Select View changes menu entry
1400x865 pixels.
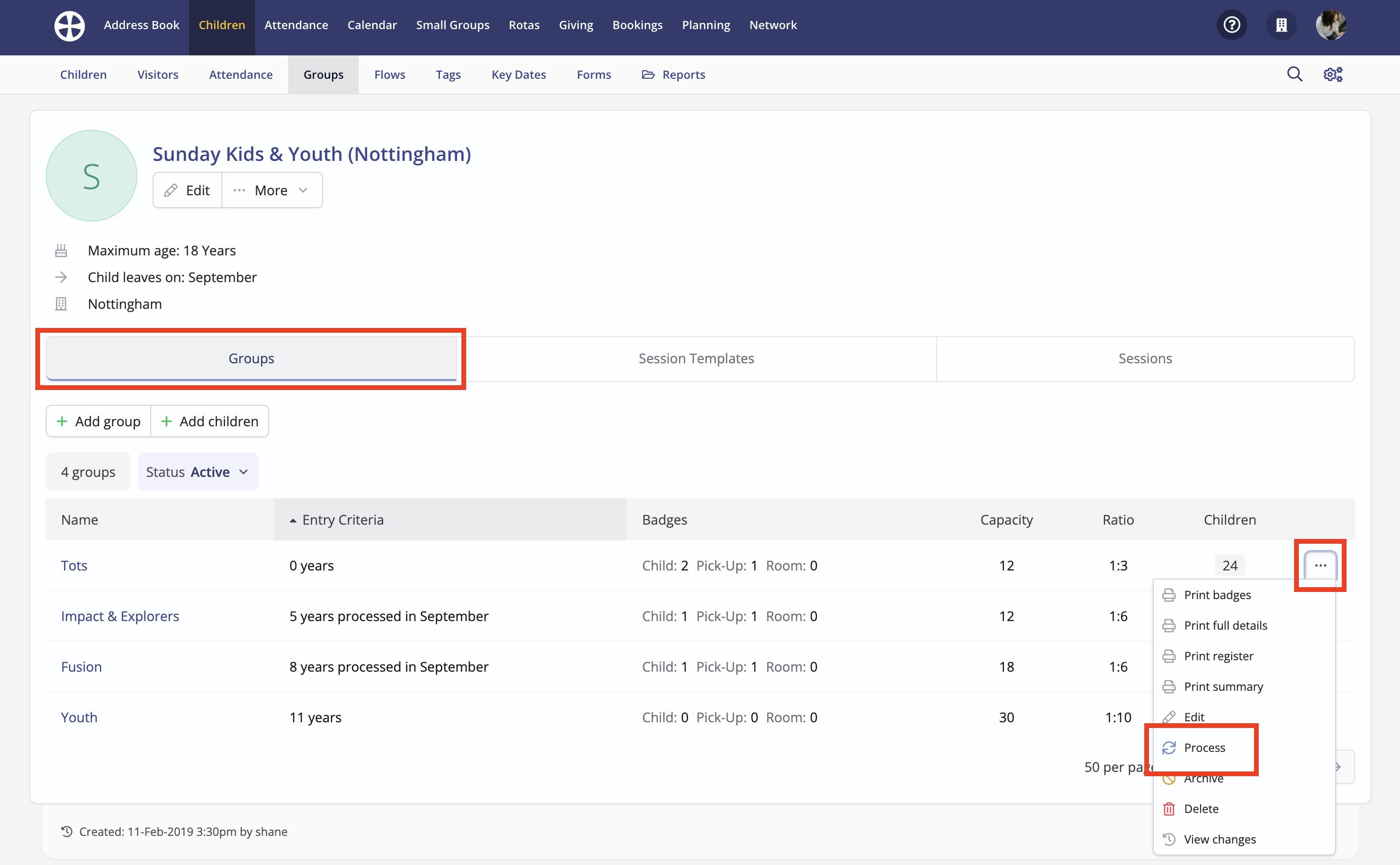(x=1219, y=839)
